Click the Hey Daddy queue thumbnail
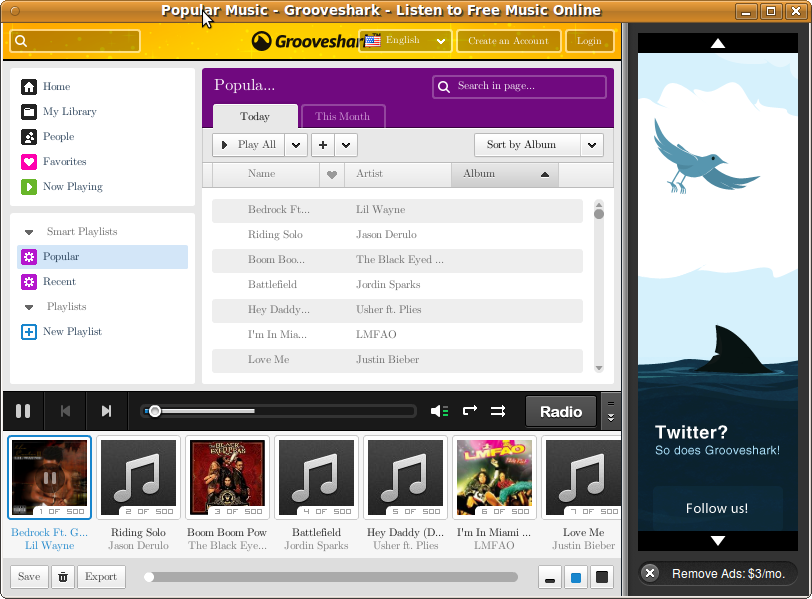 [405, 477]
